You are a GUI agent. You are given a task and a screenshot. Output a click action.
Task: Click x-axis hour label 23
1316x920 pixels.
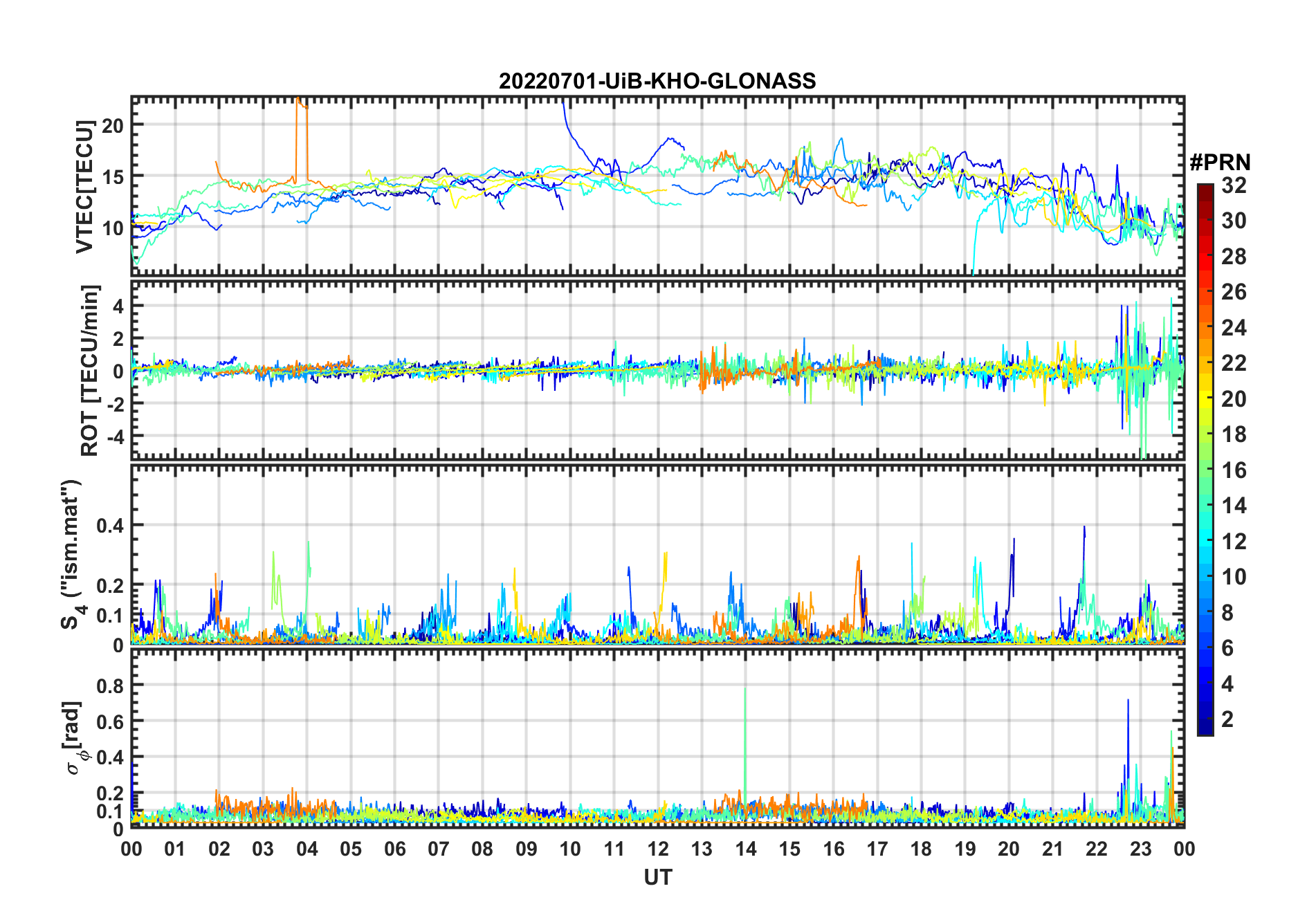click(x=1141, y=849)
